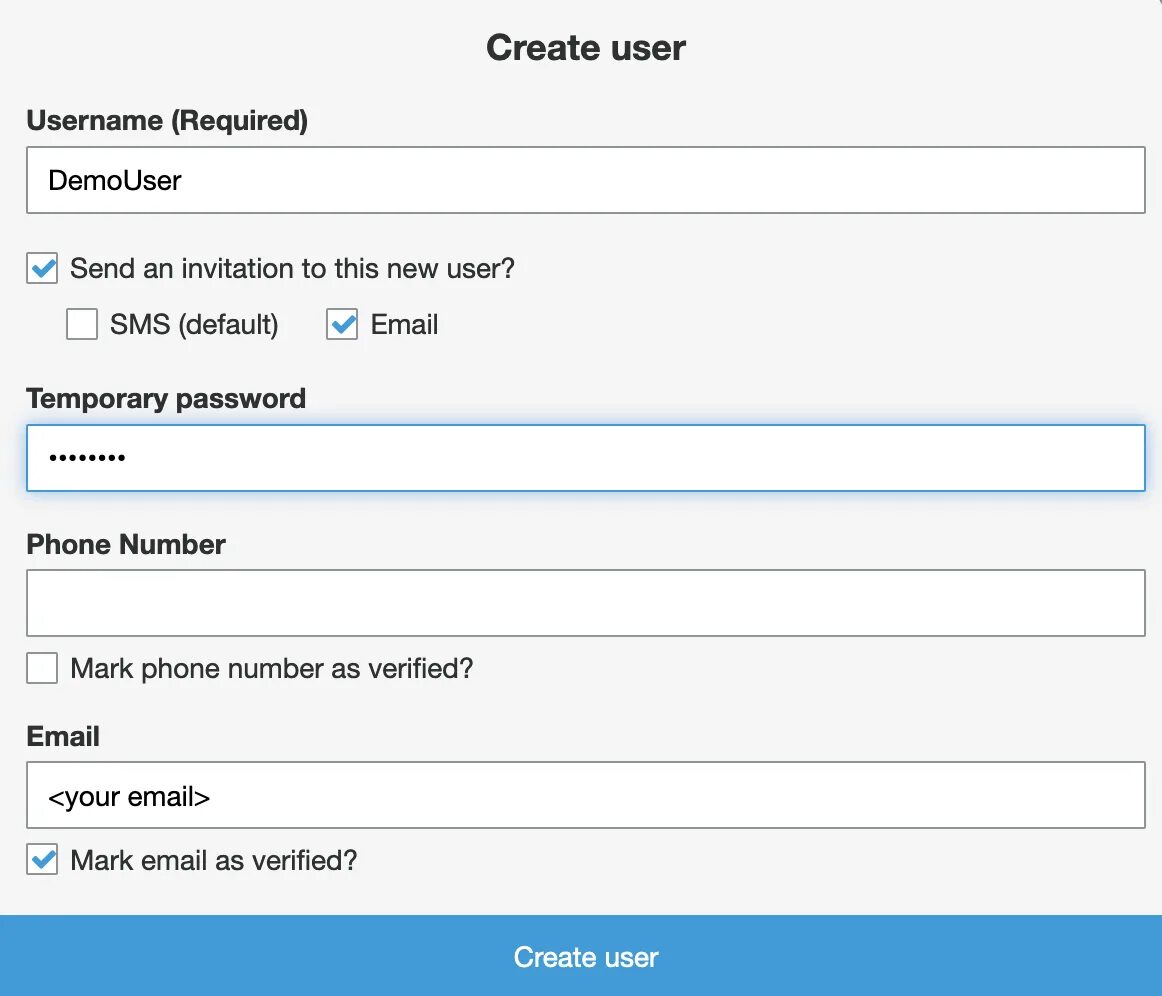Click the 'Send an invitation to this new user?' label text

point(292,269)
